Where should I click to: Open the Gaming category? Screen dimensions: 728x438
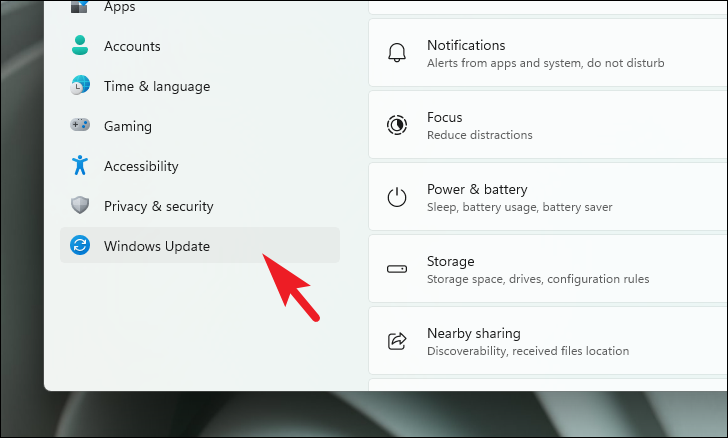click(200, 126)
